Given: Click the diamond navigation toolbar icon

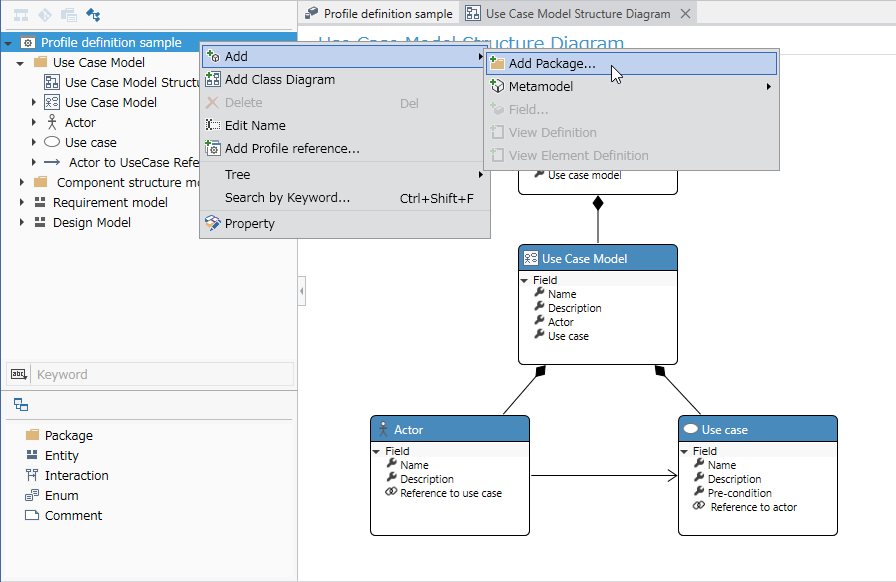Looking at the screenshot, I should [45, 15].
